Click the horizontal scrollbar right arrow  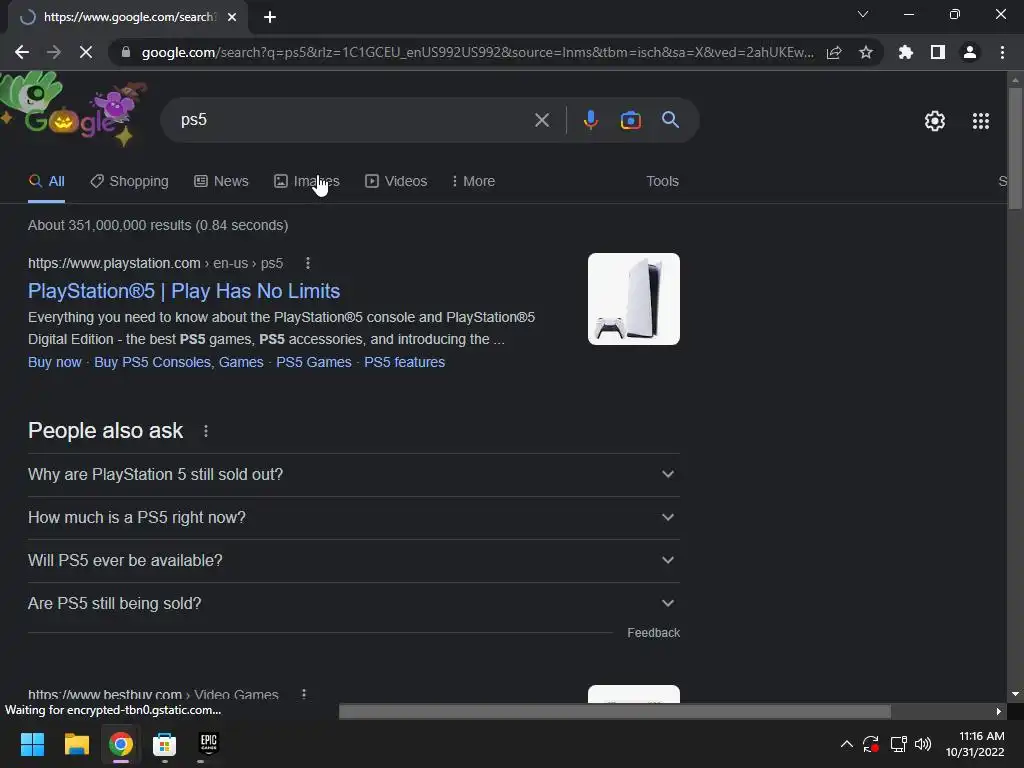pos(998,711)
